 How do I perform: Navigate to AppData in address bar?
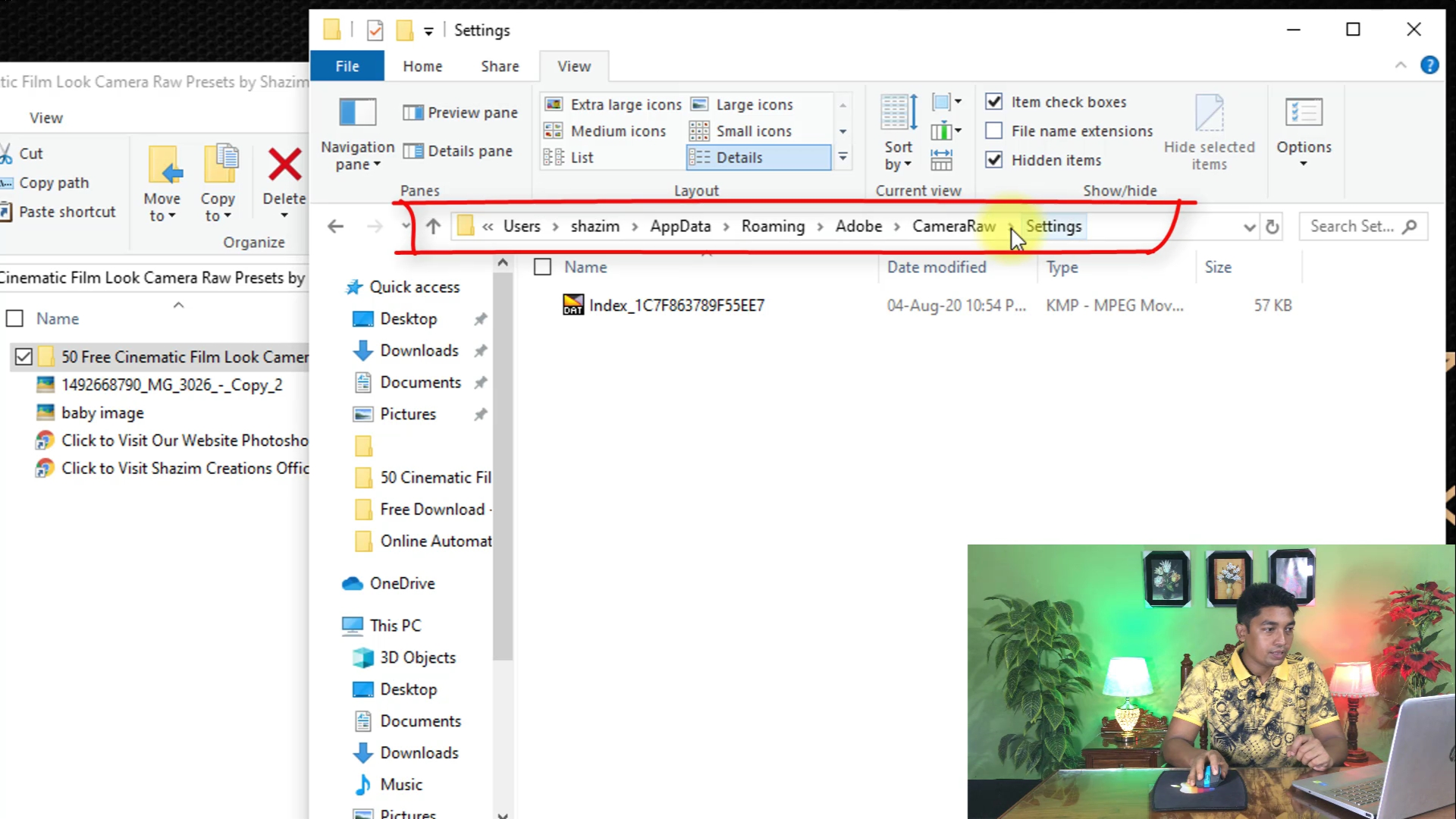click(x=680, y=226)
